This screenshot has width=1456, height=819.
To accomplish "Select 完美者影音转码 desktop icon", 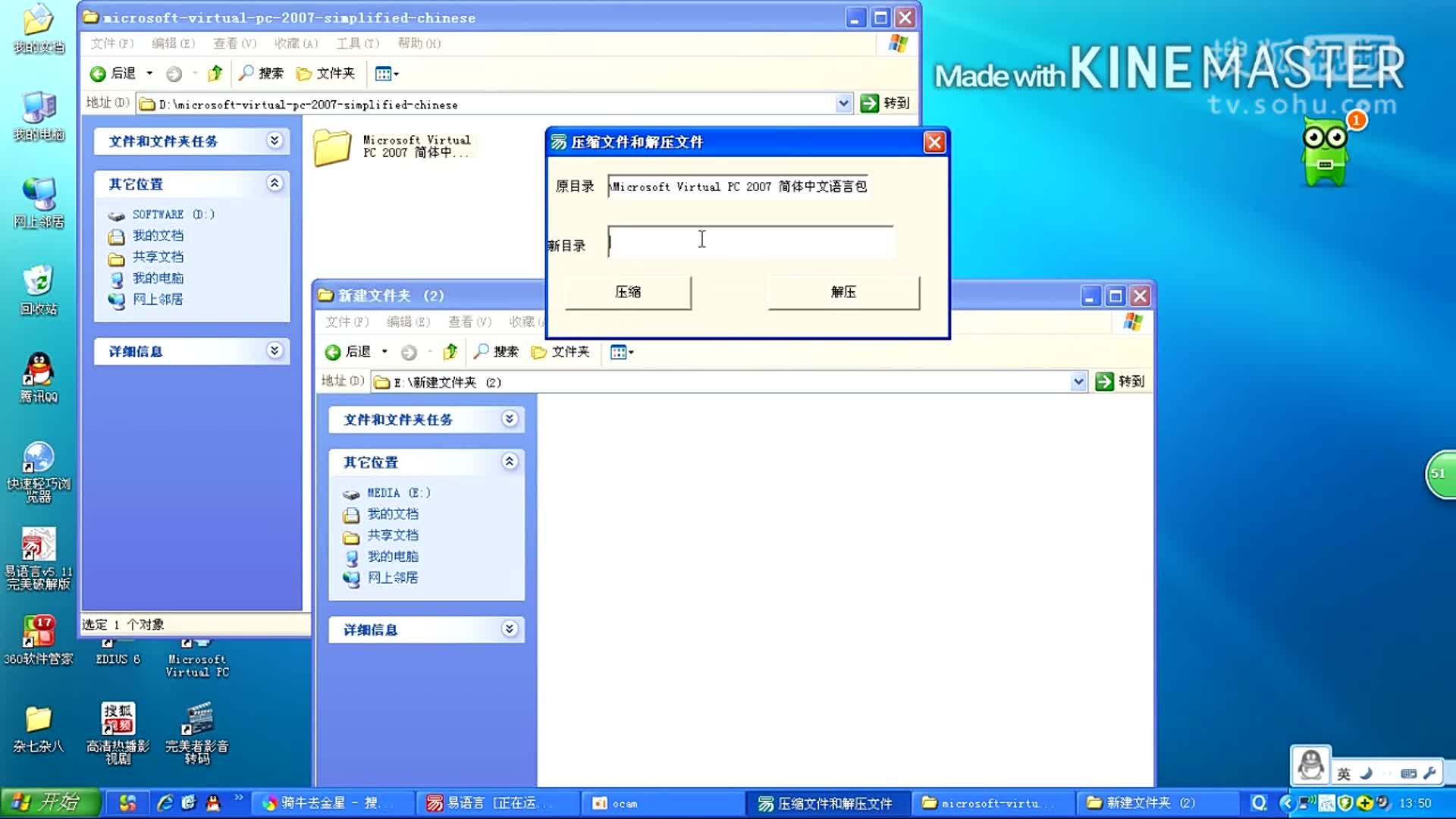I will tap(197, 733).
